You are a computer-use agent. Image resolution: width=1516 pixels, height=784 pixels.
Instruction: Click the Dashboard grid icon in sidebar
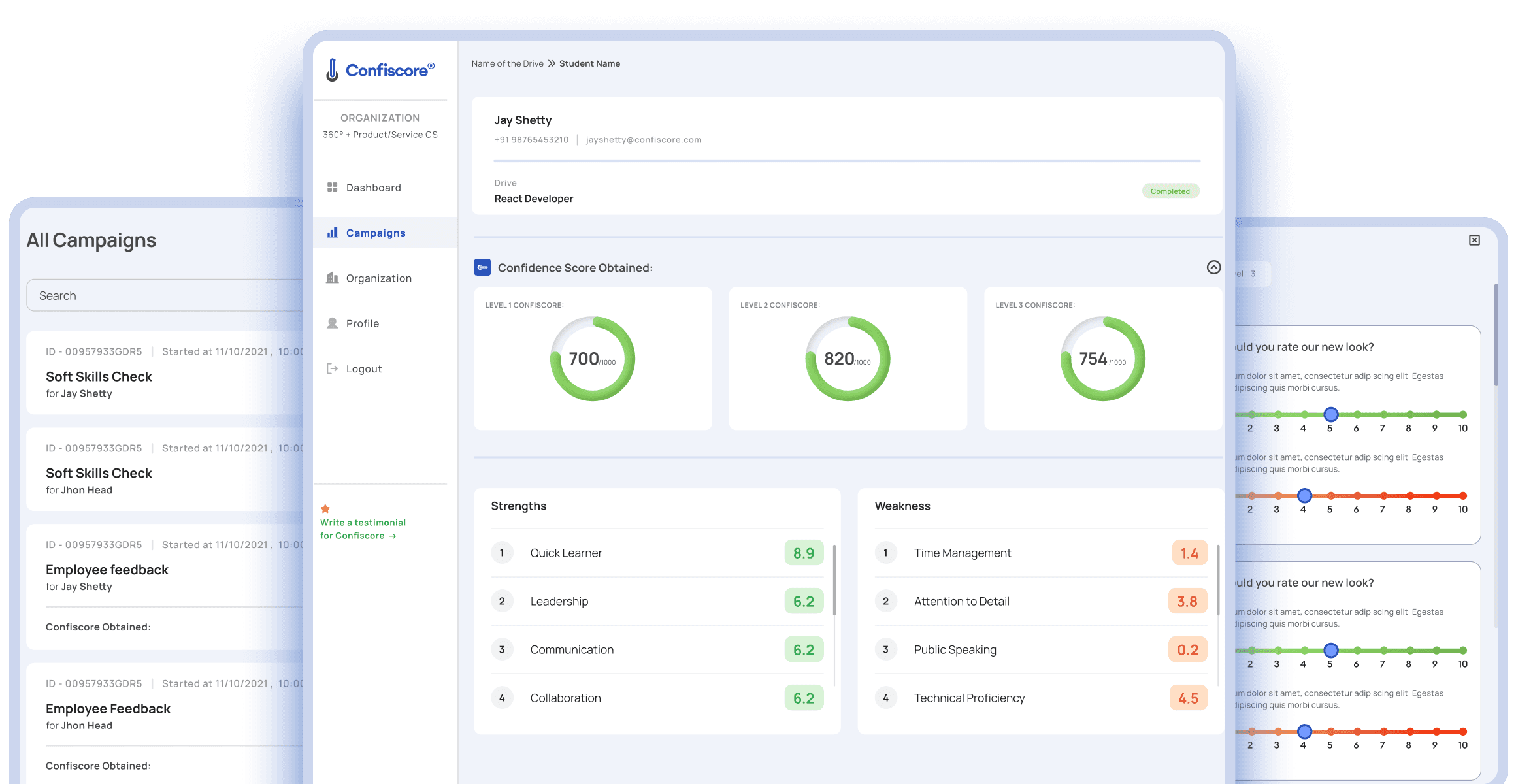[x=333, y=188]
